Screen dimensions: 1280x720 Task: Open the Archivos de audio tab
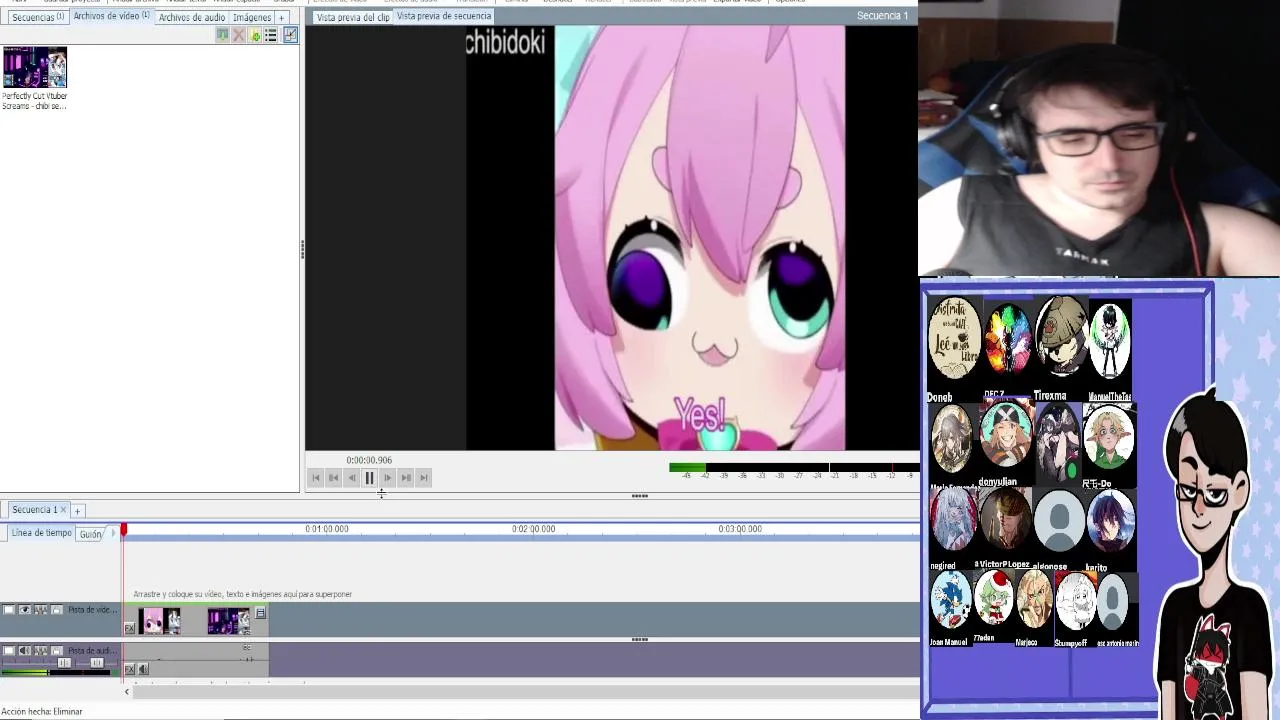click(x=192, y=17)
